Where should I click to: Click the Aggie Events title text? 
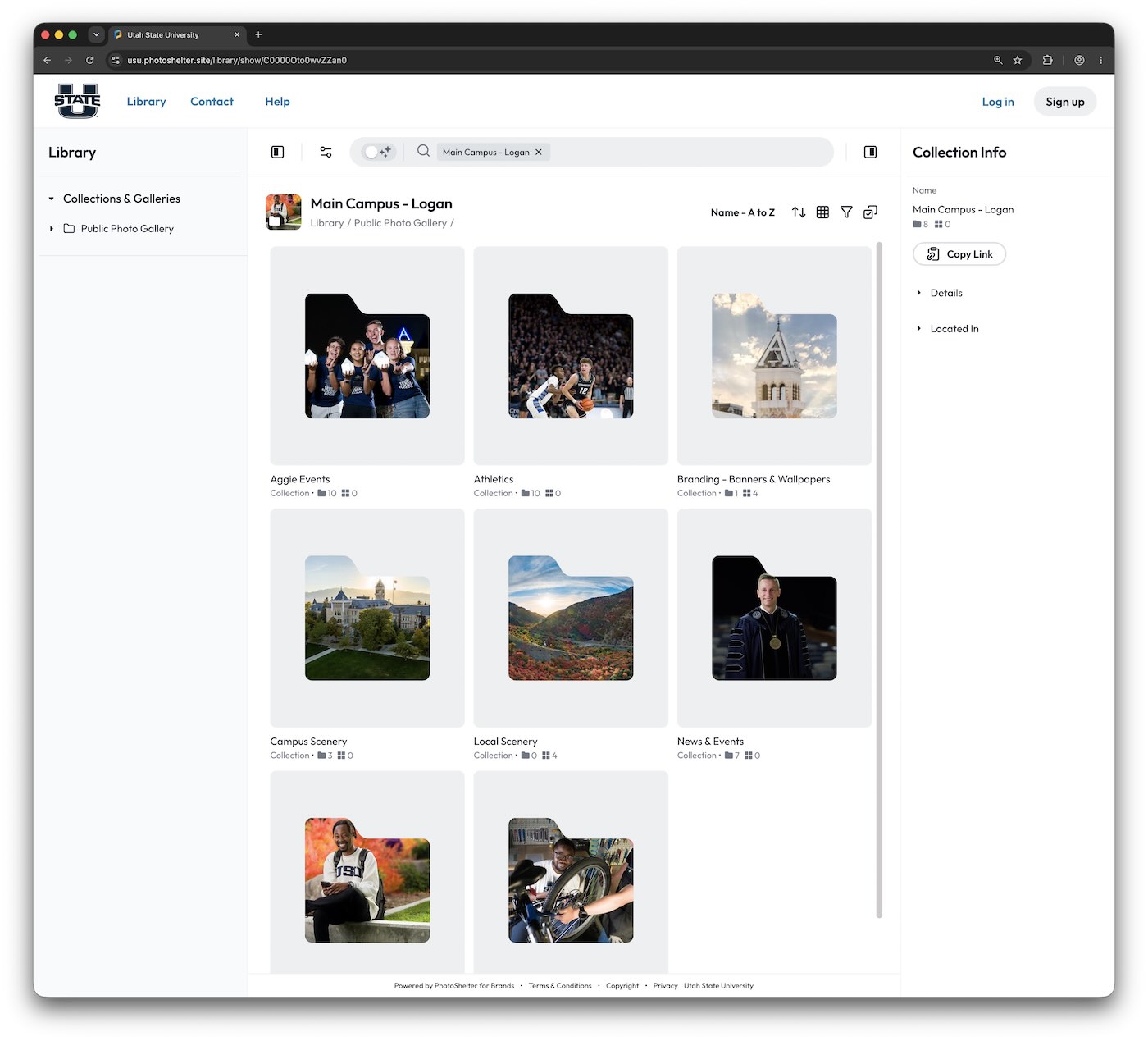tap(300, 479)
